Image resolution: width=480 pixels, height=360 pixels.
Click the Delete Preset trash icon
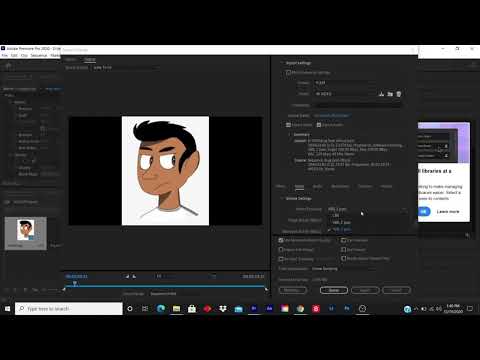click(399, 94)
